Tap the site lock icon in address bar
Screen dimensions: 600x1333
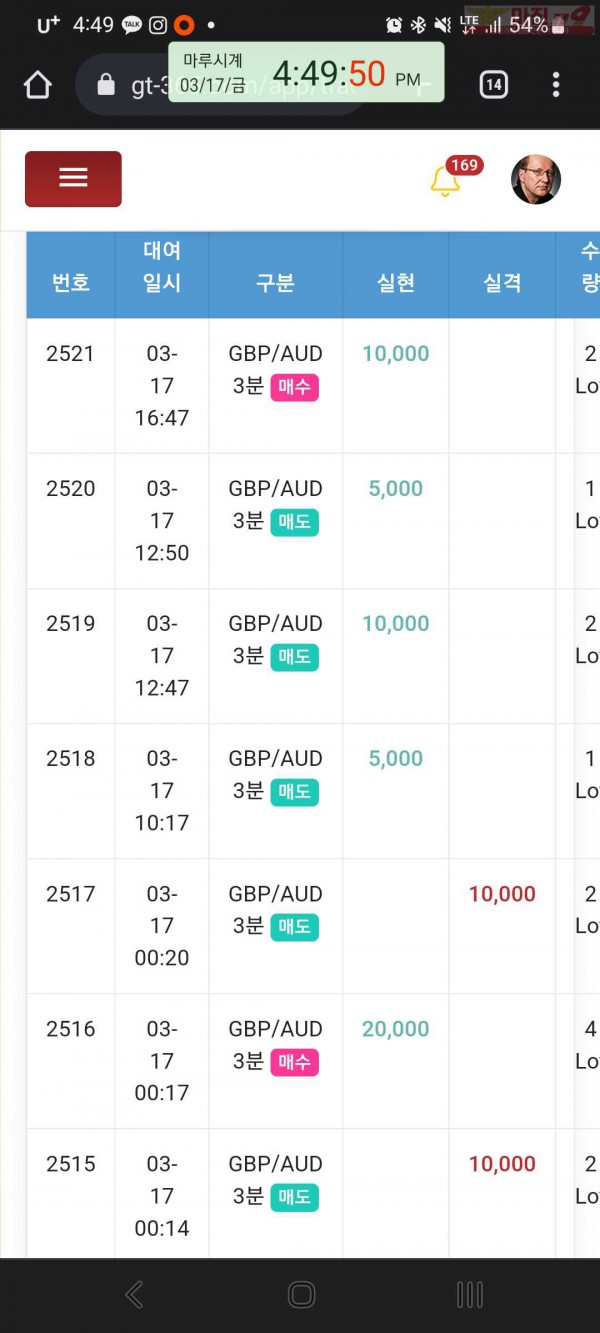pyautogui.click(x=106, y=86)
